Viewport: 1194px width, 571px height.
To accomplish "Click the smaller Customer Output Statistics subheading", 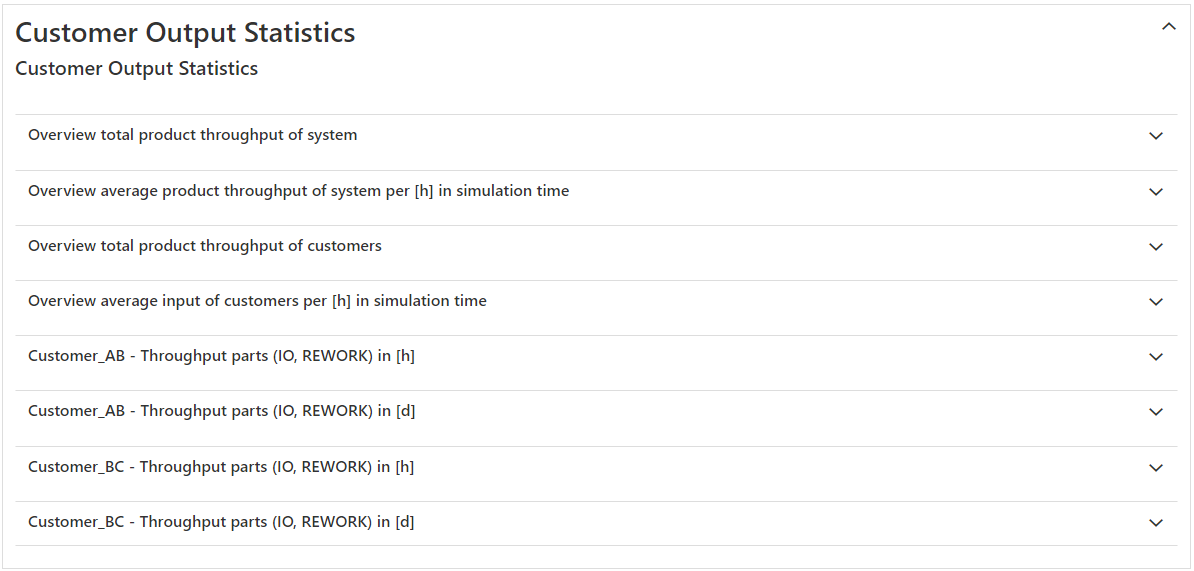I will point(137,69).
